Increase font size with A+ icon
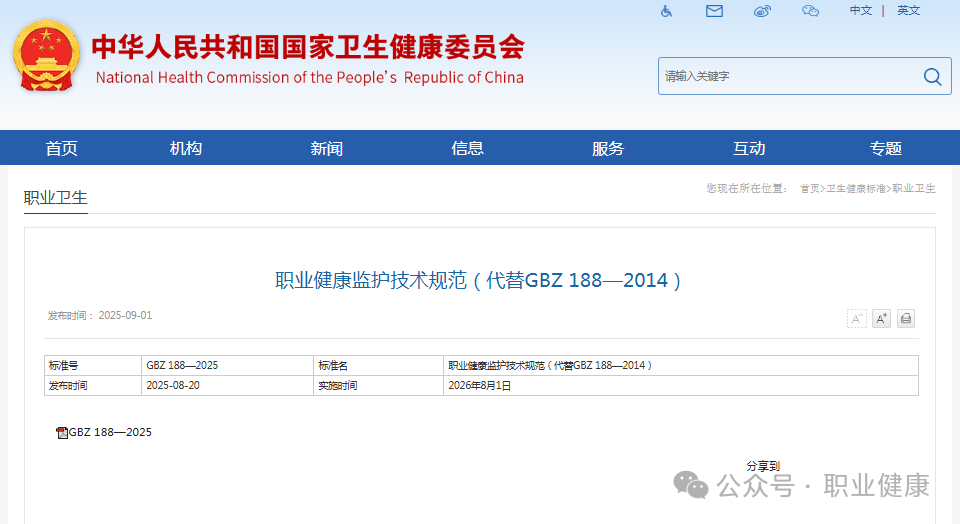Image resolution: width=960 pixels, height=524 pixels. coord(881,319)
